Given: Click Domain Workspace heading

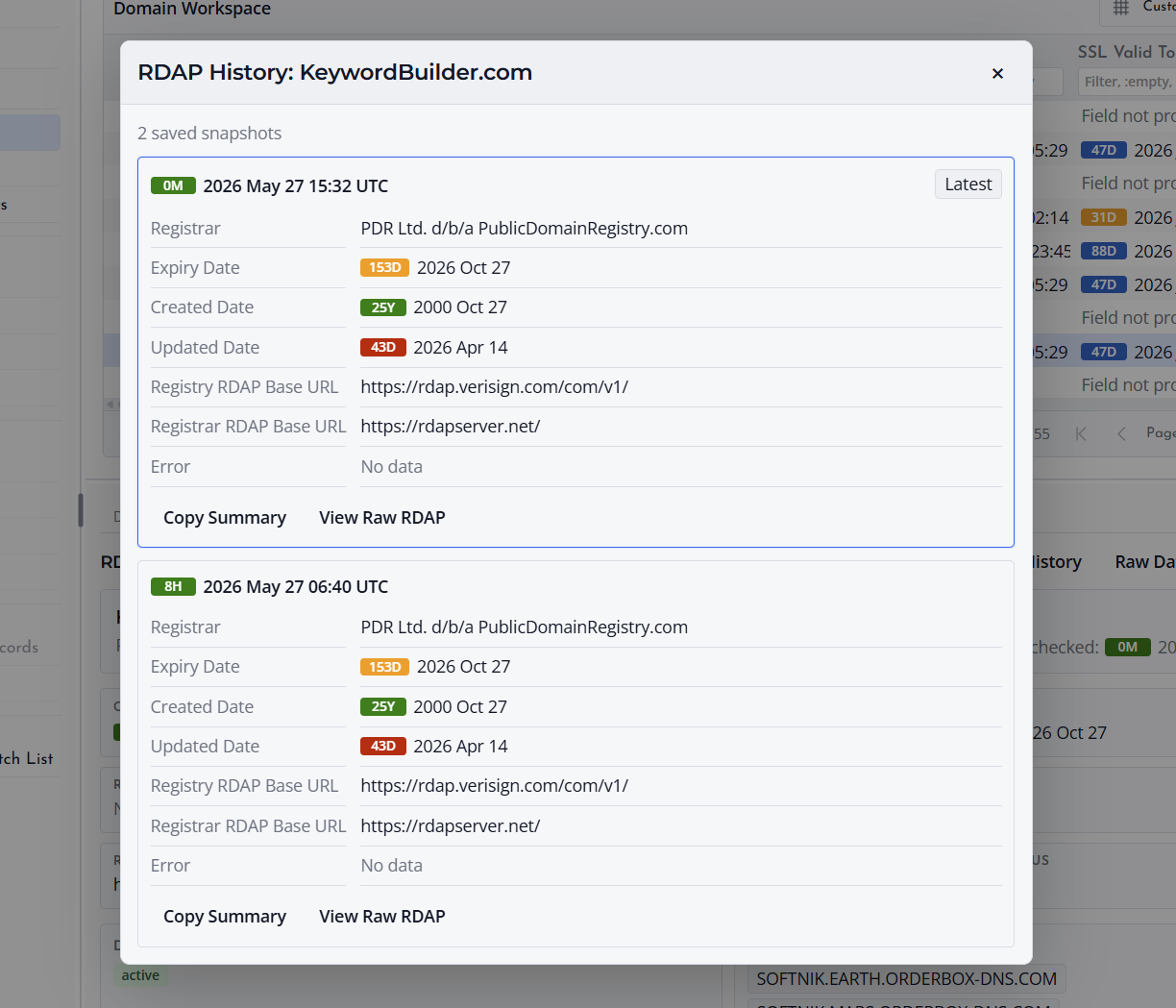Looking at the screenshot, I should (x=192, y=9).
